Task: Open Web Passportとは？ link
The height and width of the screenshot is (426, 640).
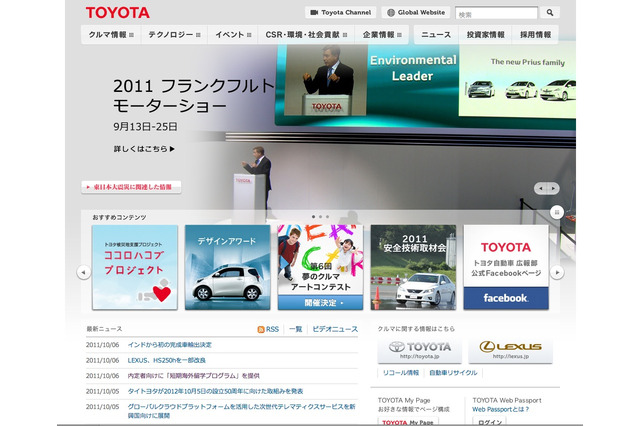Action: 500,409
